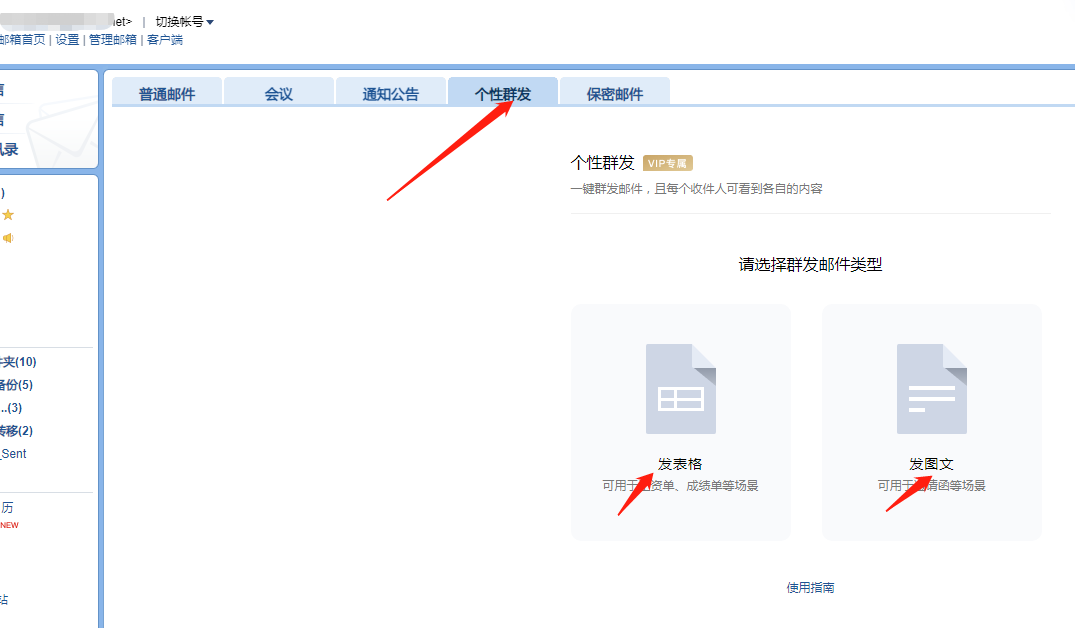Viewport: 1075px width, 628px height.
Task: Choose the 发图文 label
Action: coord(931,464)
